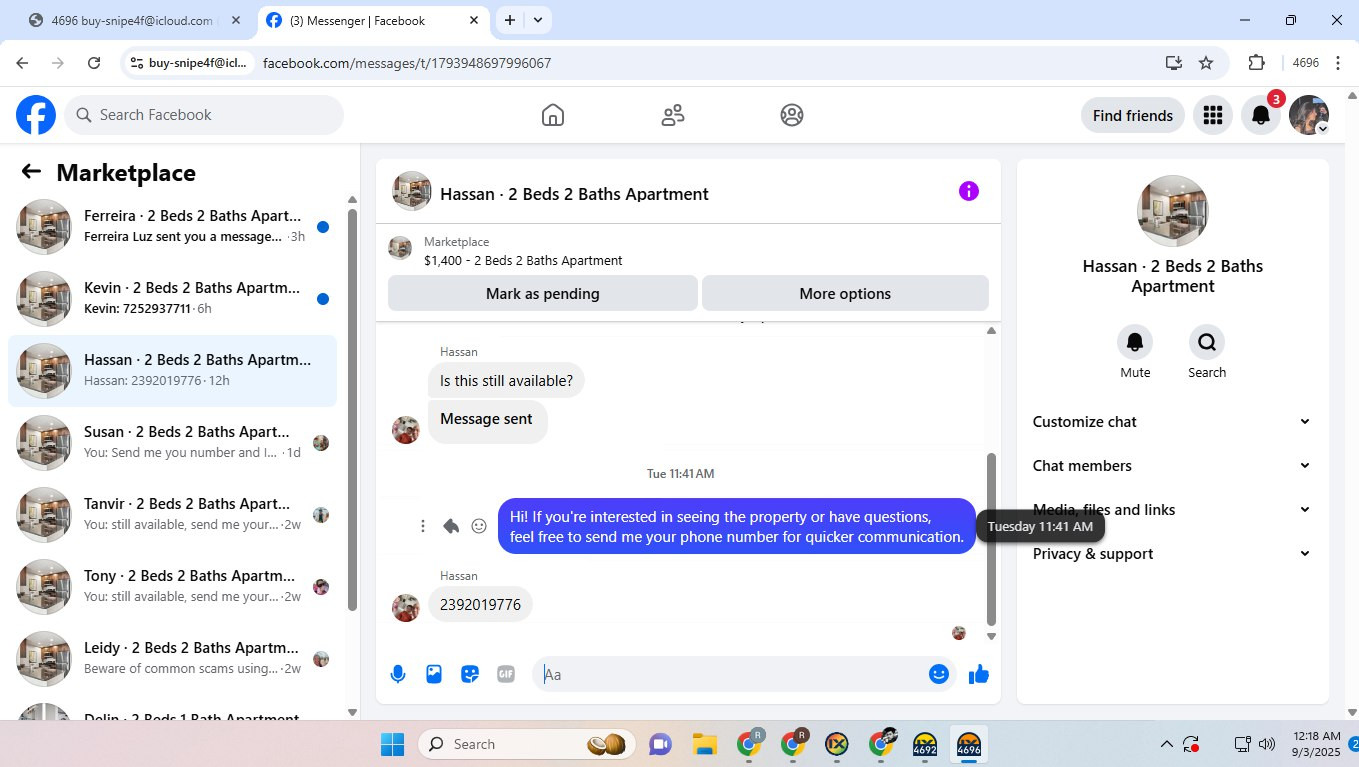Open Notifications bell with 3 badge
This screenshot has height=767, width=1359.
(1262, 115)
